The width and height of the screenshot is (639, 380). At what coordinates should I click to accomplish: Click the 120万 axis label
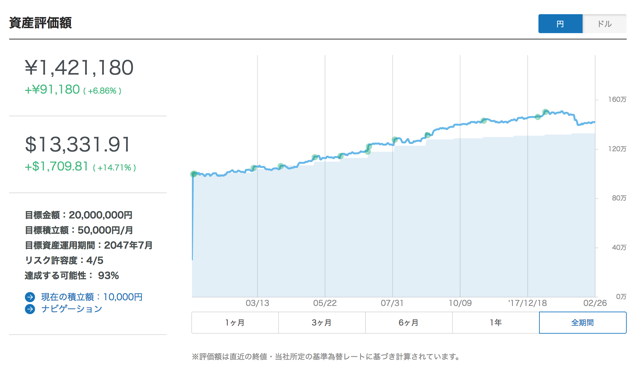(x=617, y=149)
